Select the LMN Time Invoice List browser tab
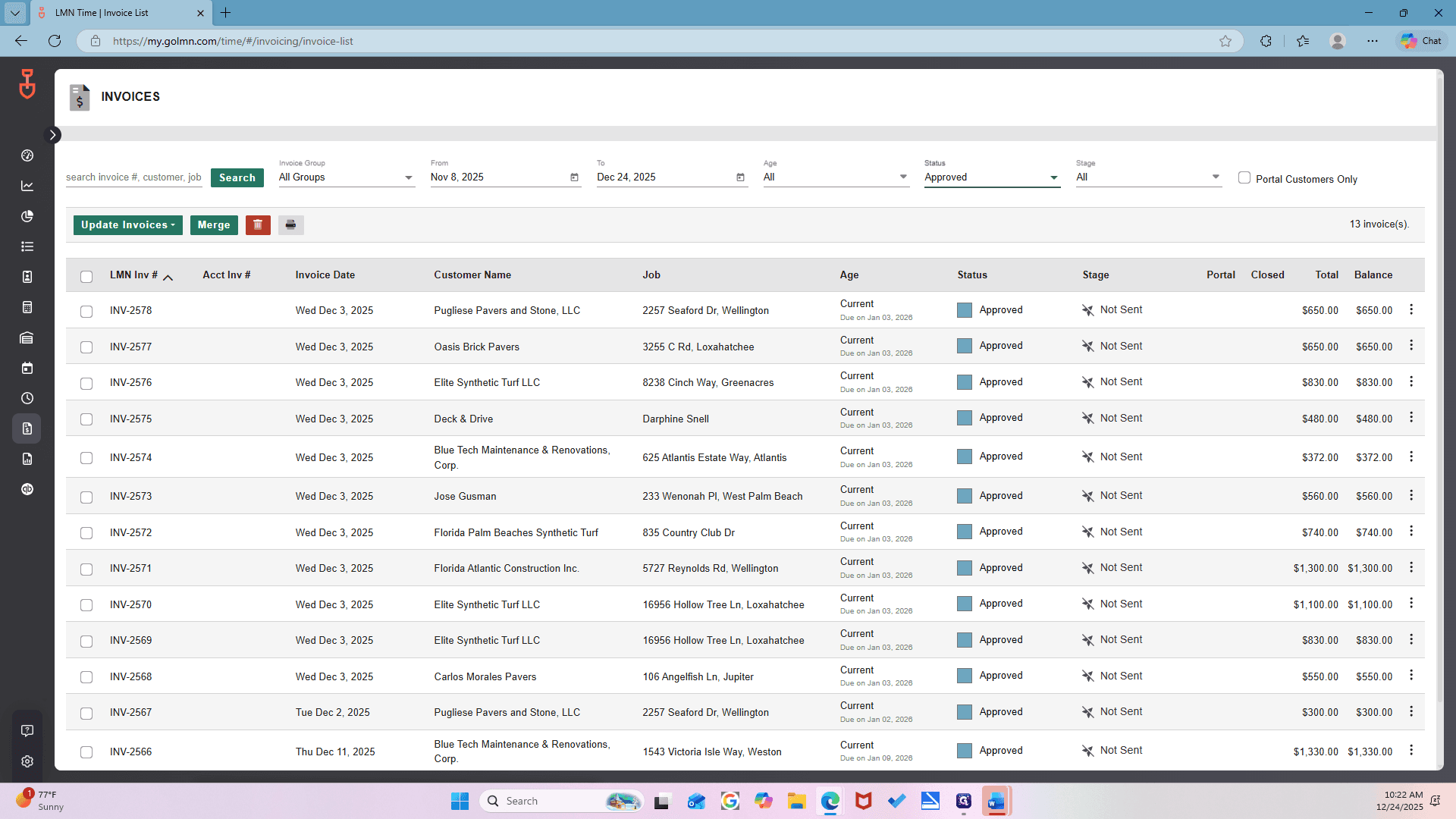This screenshot has height=819, width=1456. (121, 13)
